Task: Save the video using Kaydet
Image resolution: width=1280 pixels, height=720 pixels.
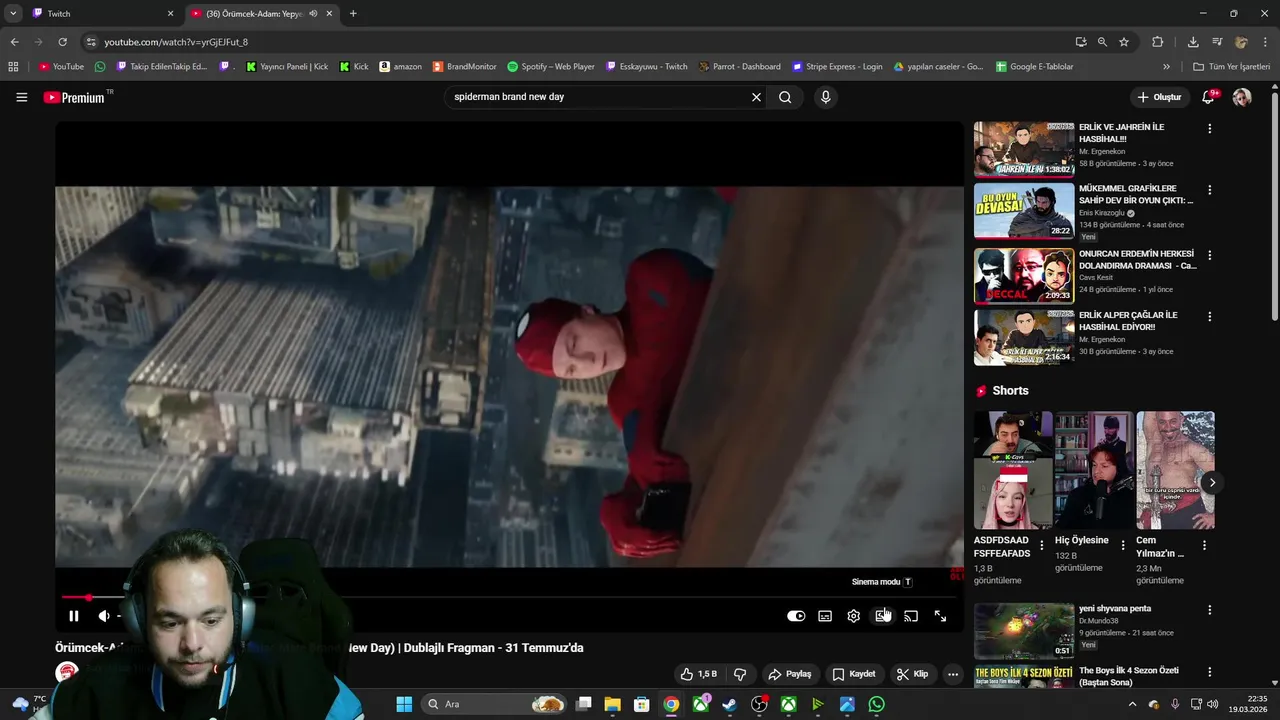Action: [x=854, y=674]
